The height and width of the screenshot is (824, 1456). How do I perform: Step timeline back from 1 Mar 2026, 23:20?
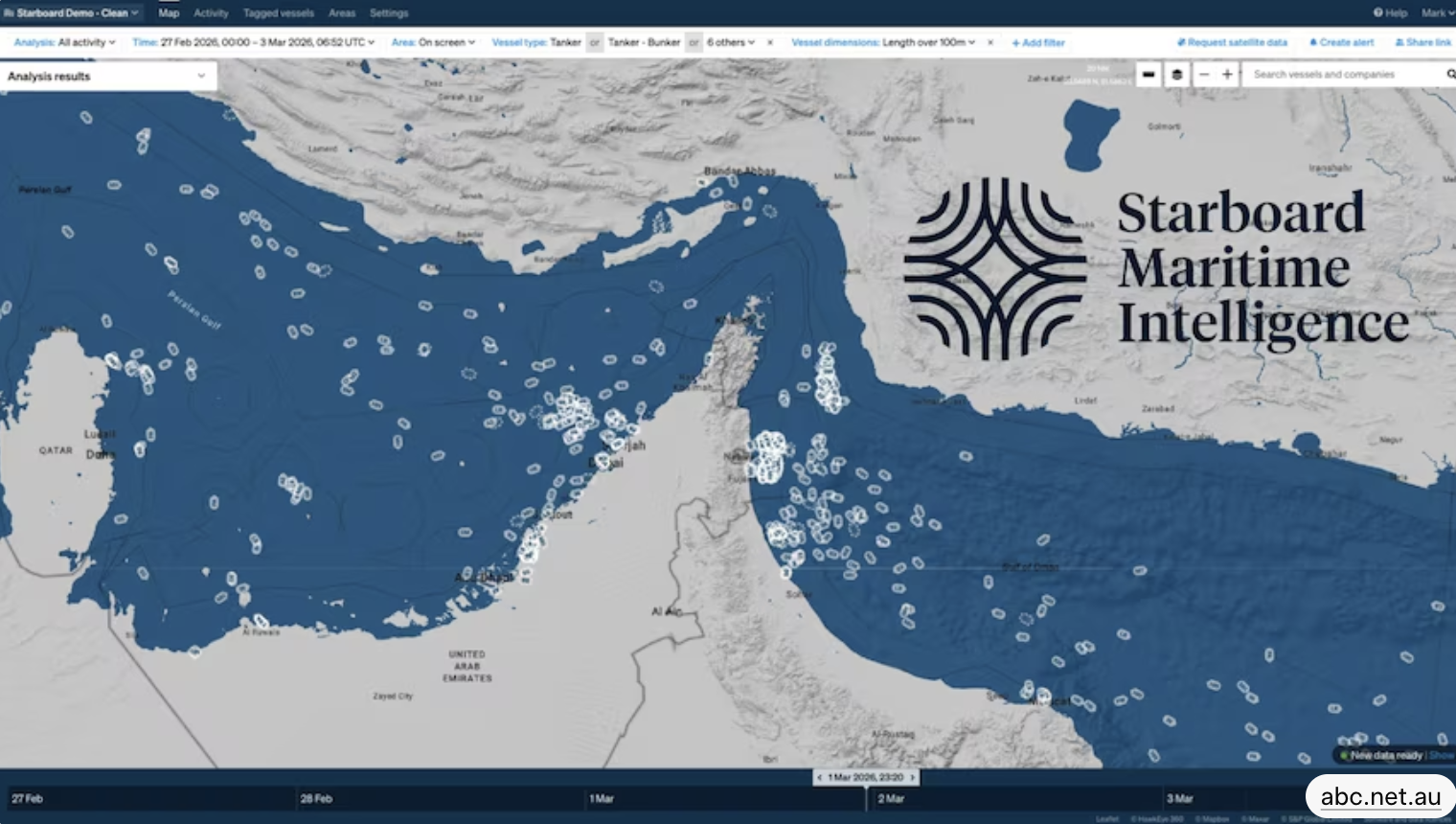820,777
